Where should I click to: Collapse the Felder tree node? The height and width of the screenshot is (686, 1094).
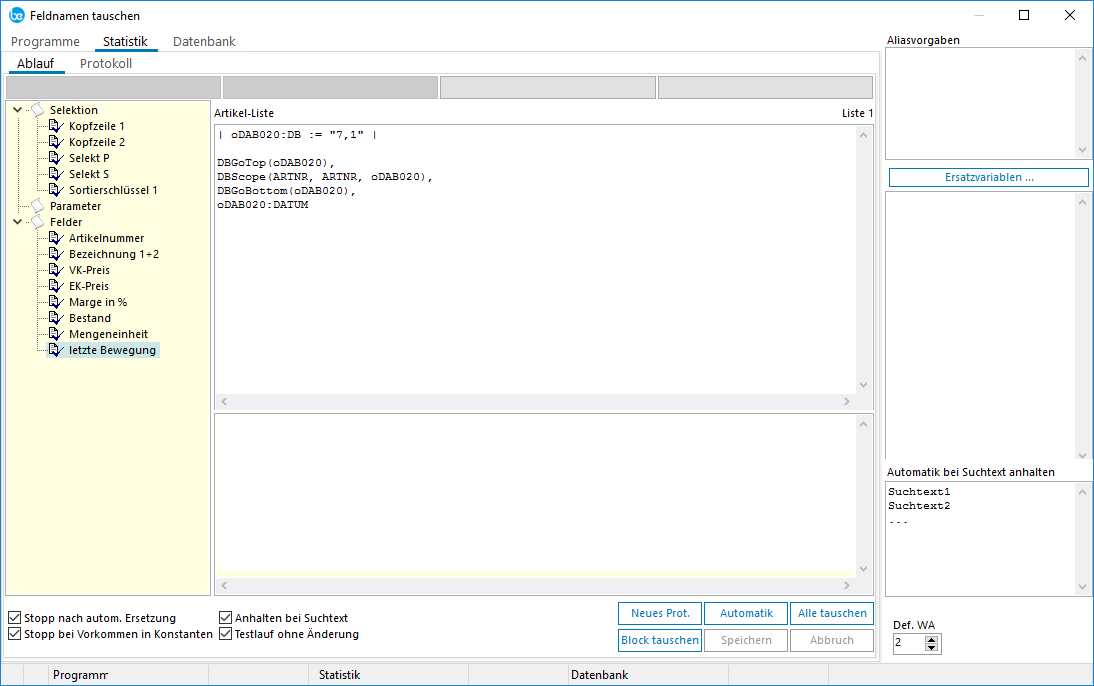[18, 222]
